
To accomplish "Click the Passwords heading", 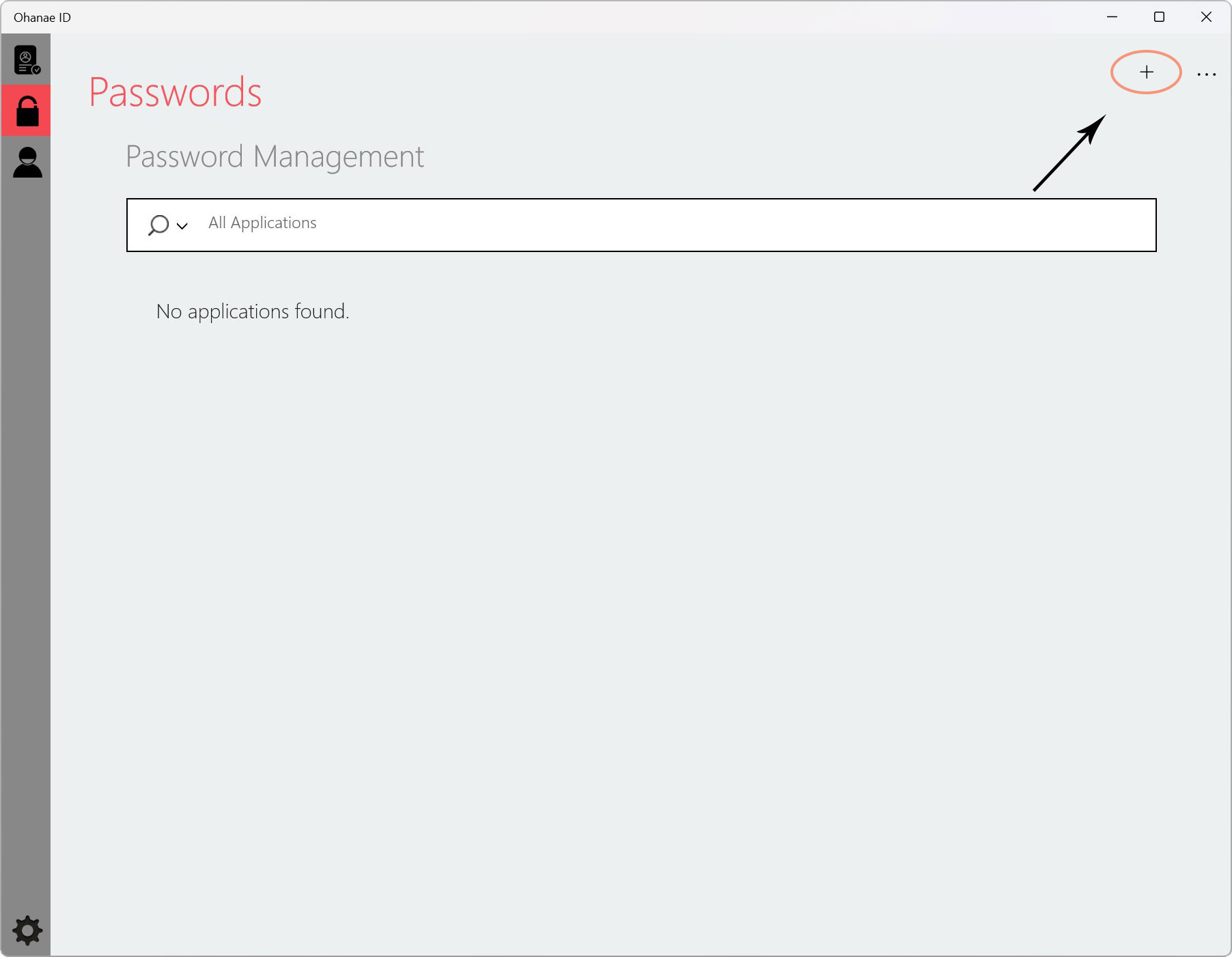I will point(175,92).
